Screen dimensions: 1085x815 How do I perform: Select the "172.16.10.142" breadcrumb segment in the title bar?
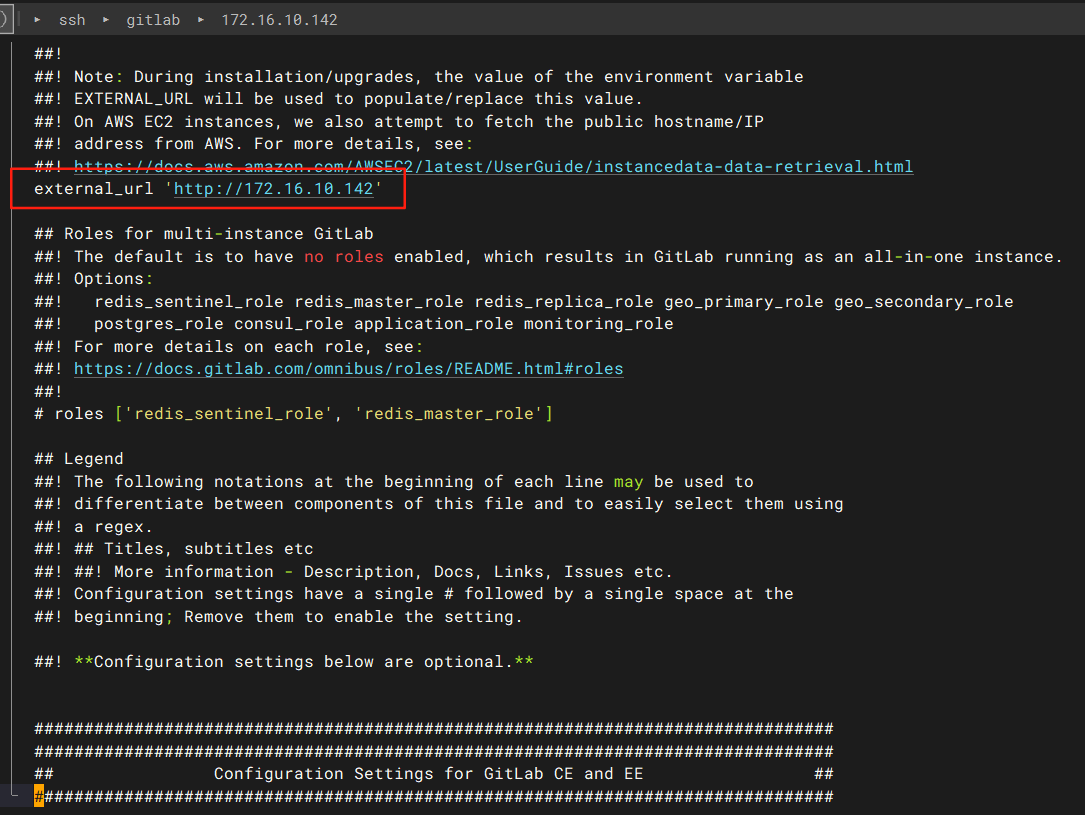[x=280, y=20]
